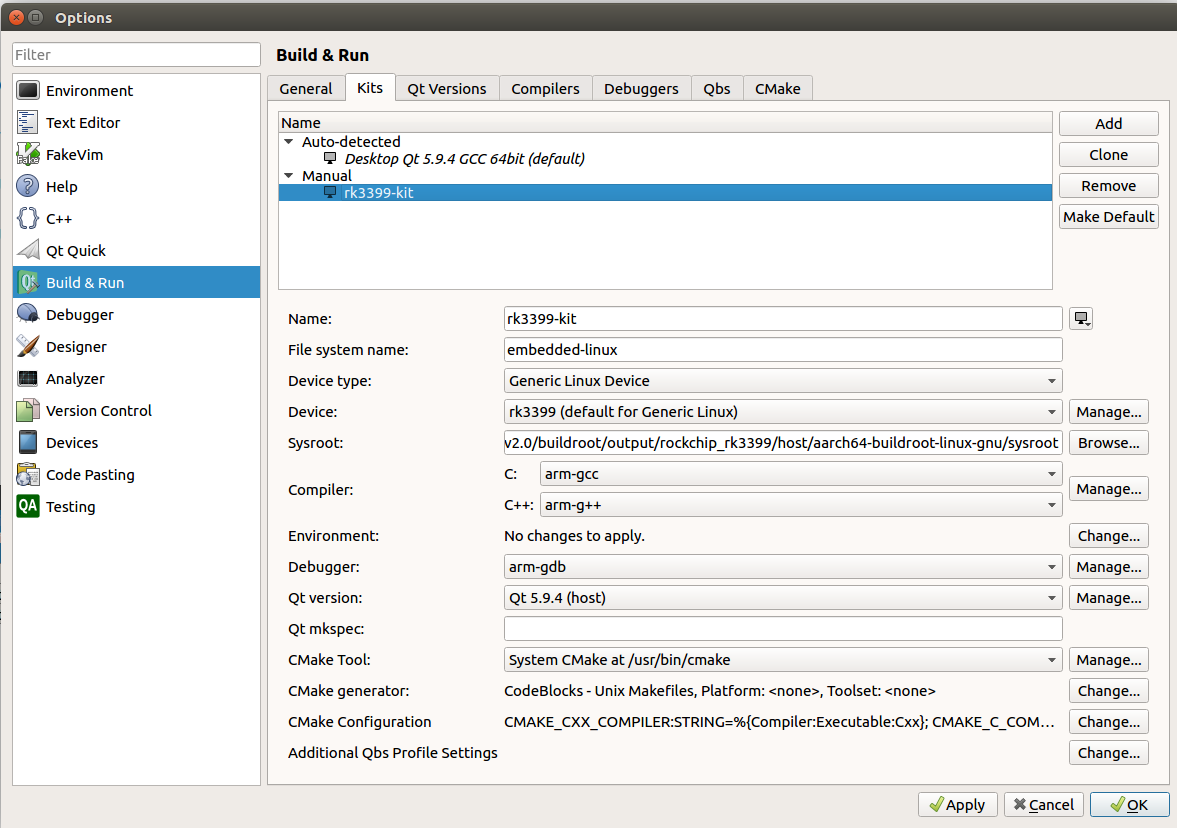Open FakeVim settings in sidebar
The width and height of the screenshot is (1177, 828).
point(74,155)
